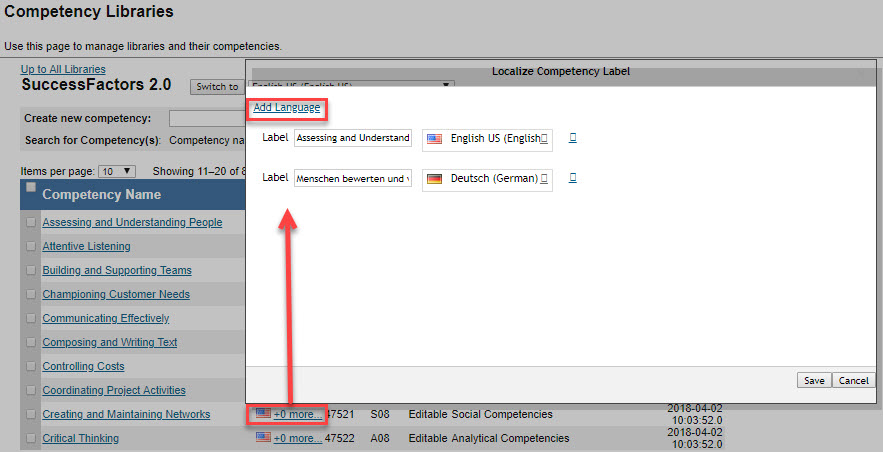883x452 pixels.
Task: Edit the English US label text field
Action: [353, 138]
